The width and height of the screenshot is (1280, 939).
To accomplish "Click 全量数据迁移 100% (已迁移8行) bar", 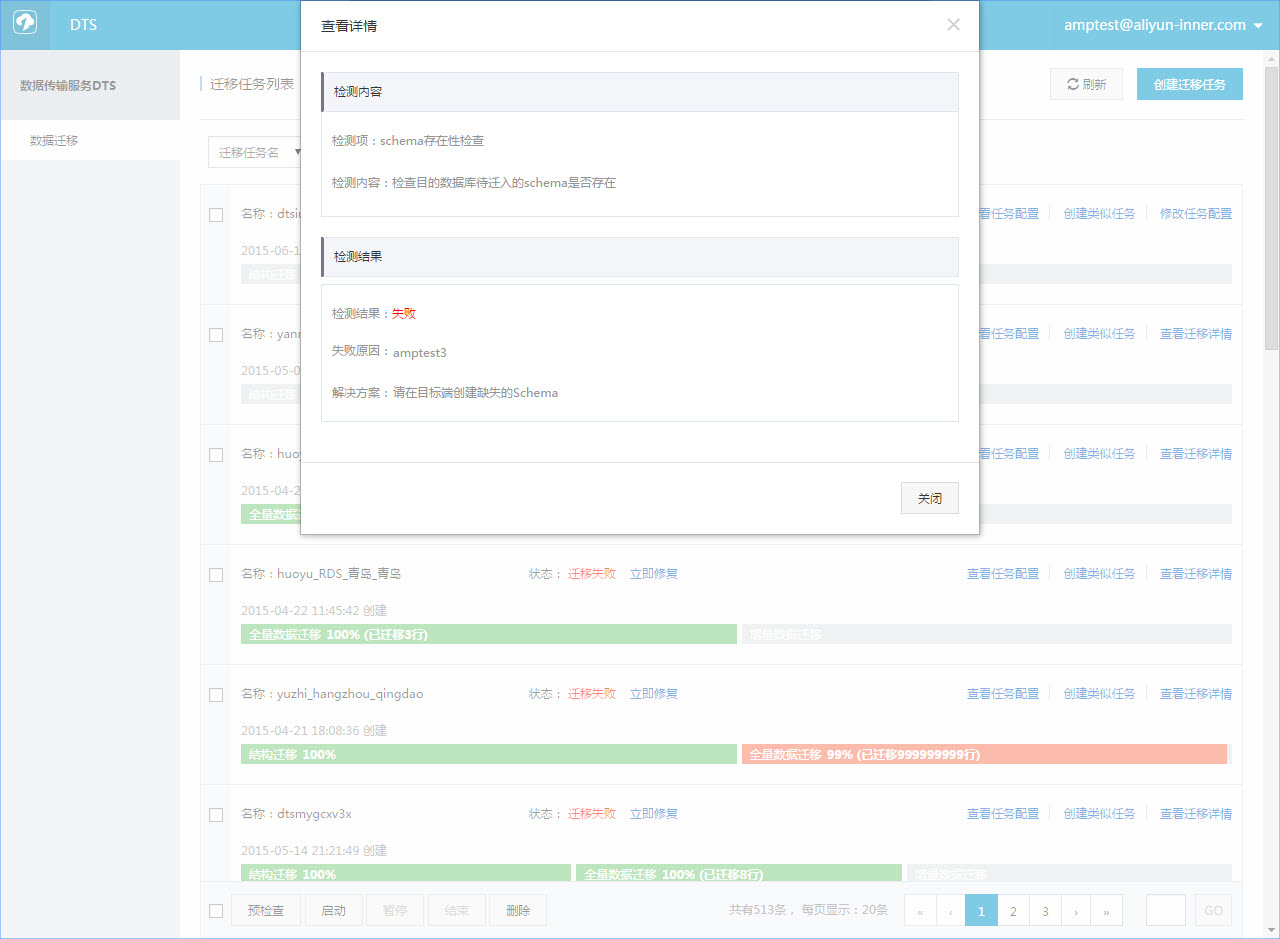I will (x=738, y=873).
